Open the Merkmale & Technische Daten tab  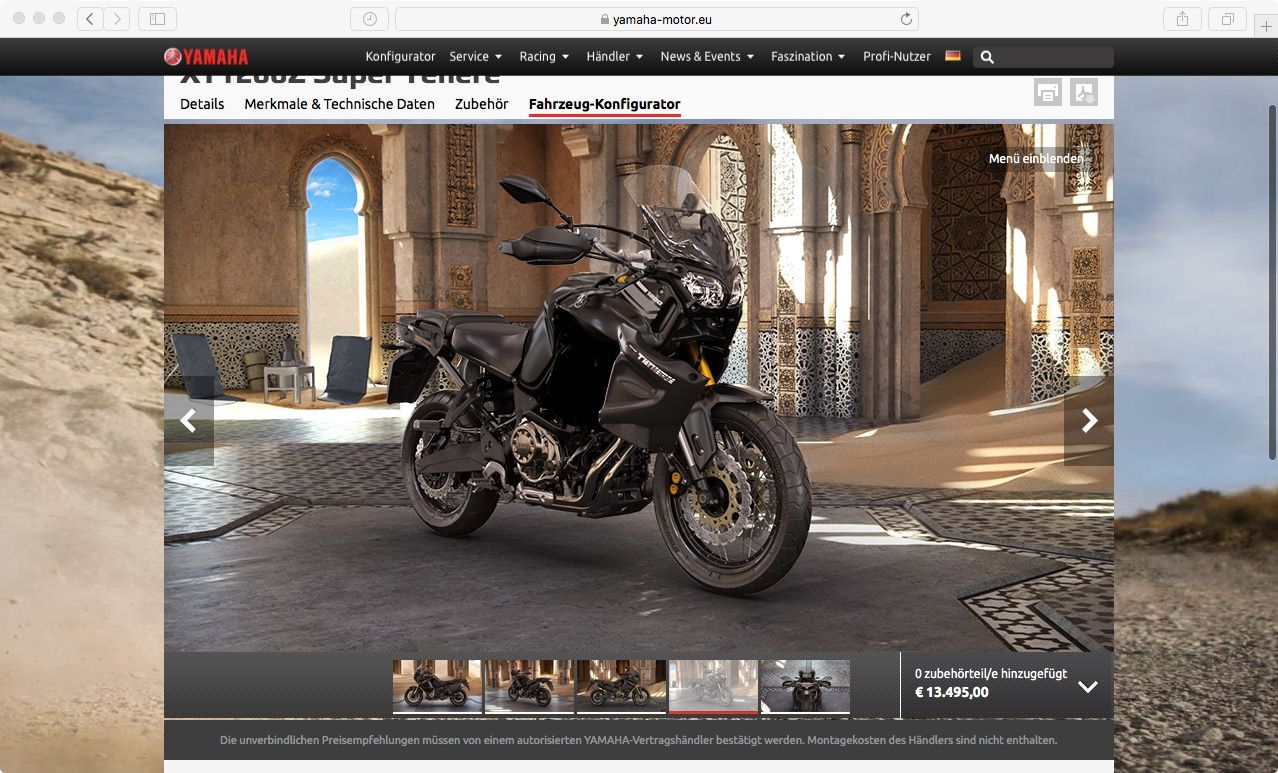tap(339, 104)
